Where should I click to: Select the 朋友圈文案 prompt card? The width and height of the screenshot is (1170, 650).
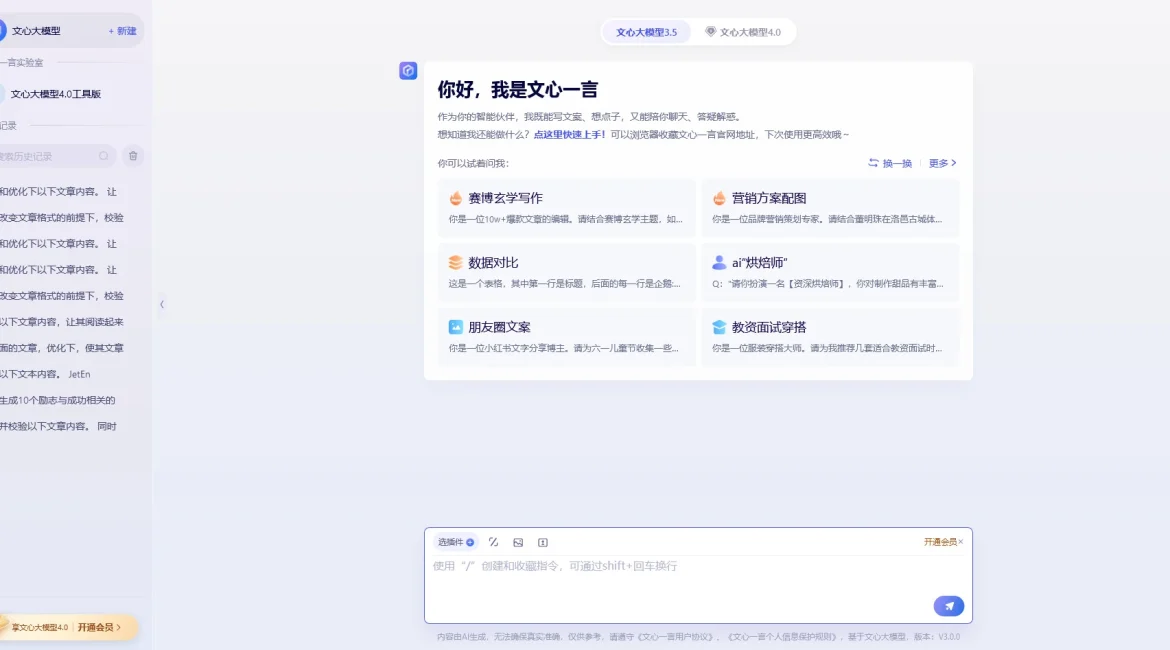click(x=566, y=337)
